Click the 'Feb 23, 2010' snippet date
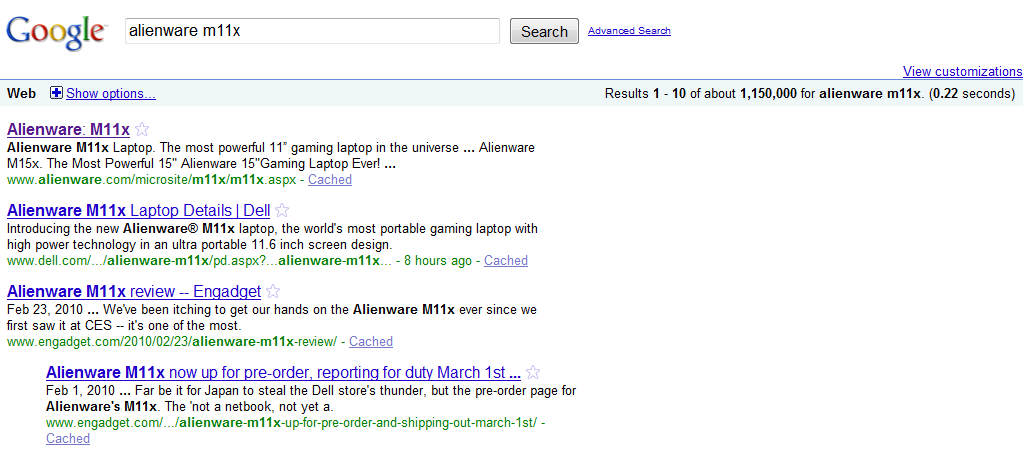1030x453 pixels. click(x=43, y=309)
